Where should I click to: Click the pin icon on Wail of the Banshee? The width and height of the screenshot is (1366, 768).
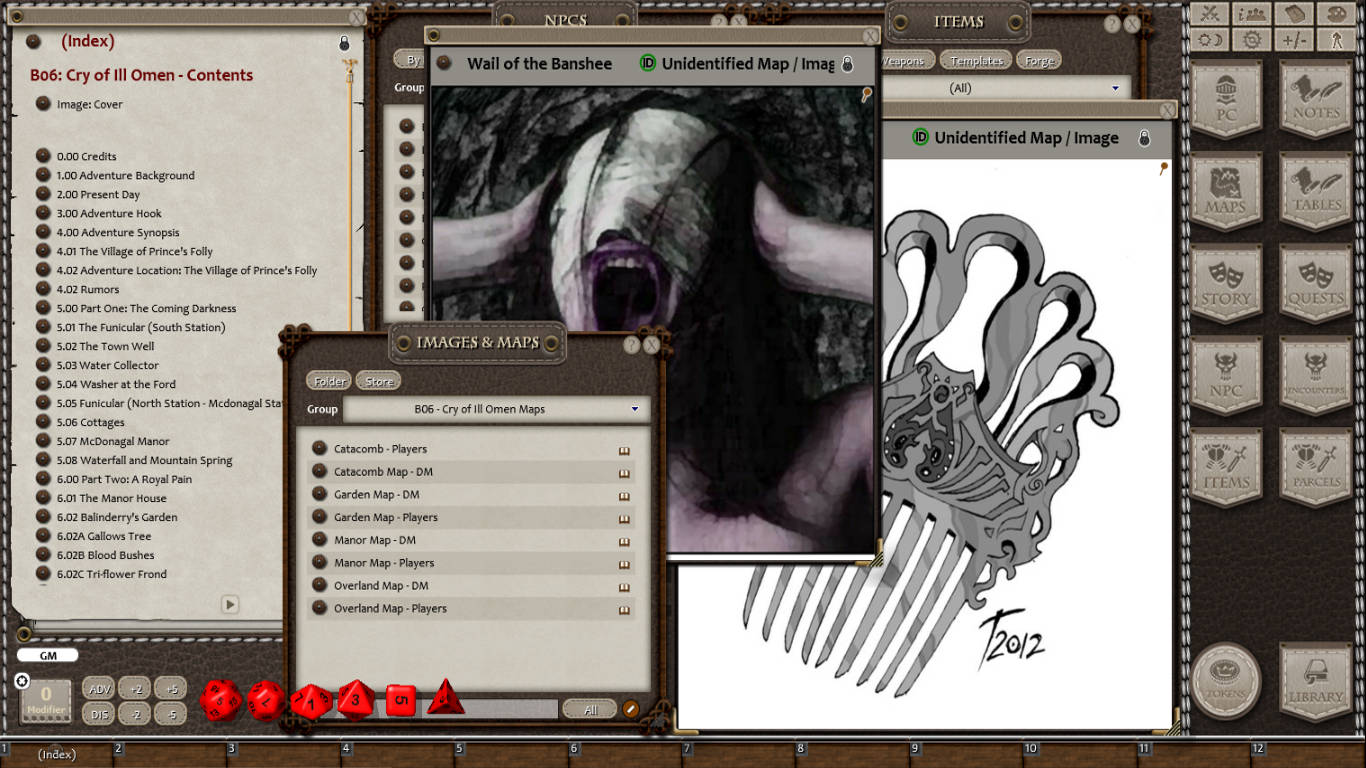[869, 92]
